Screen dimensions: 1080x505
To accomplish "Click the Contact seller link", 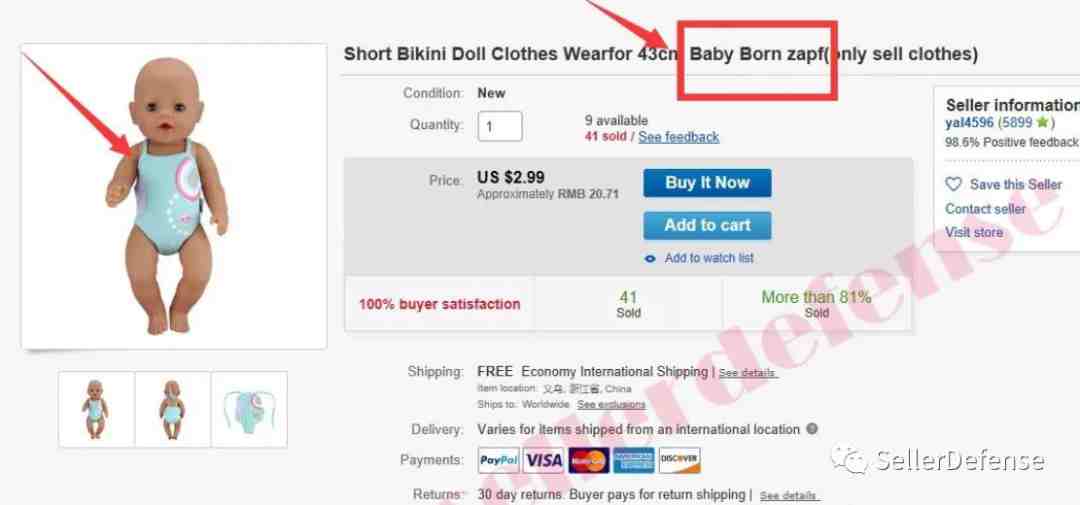I will coord(985,209).
